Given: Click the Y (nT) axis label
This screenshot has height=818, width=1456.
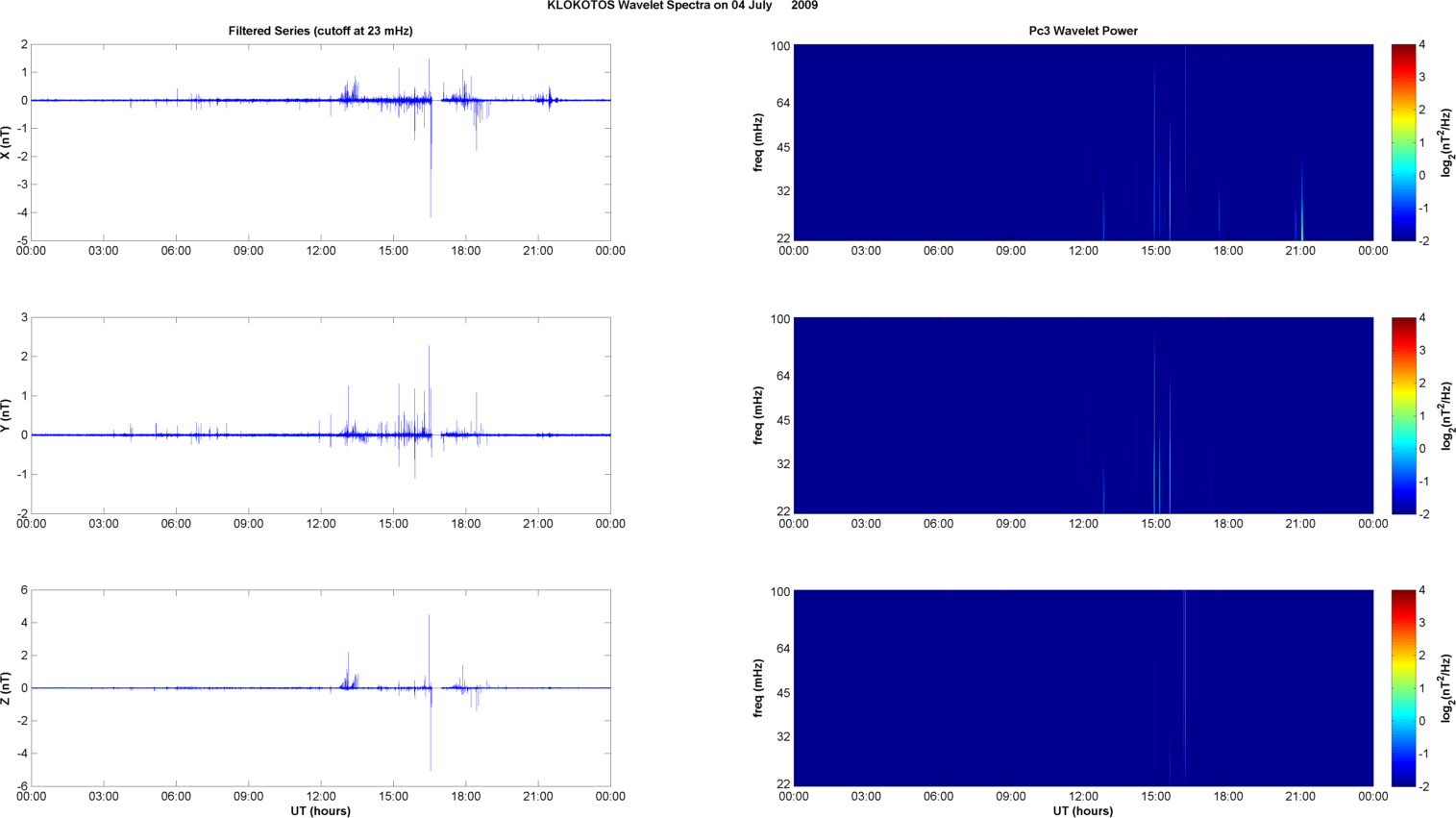Looking at the screenshot, I should click(7, 415).
